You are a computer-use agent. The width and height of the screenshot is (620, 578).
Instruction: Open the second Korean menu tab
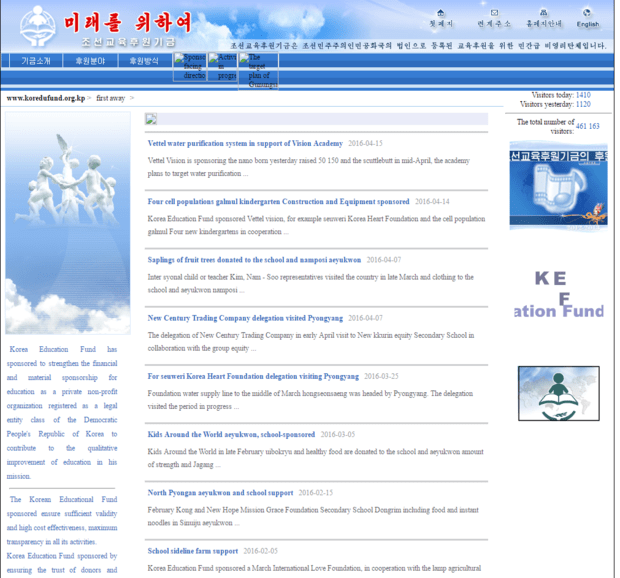coord(90,61)
